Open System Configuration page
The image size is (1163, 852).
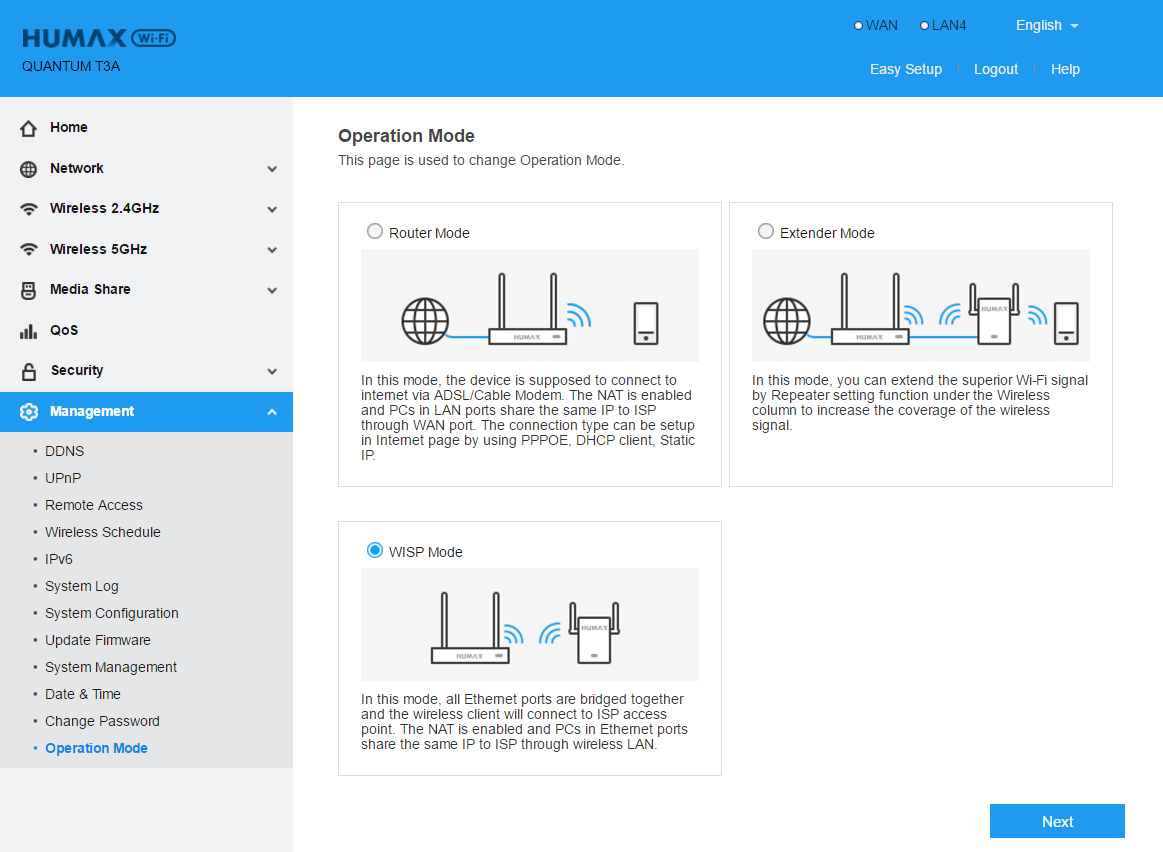coord(111,613)
